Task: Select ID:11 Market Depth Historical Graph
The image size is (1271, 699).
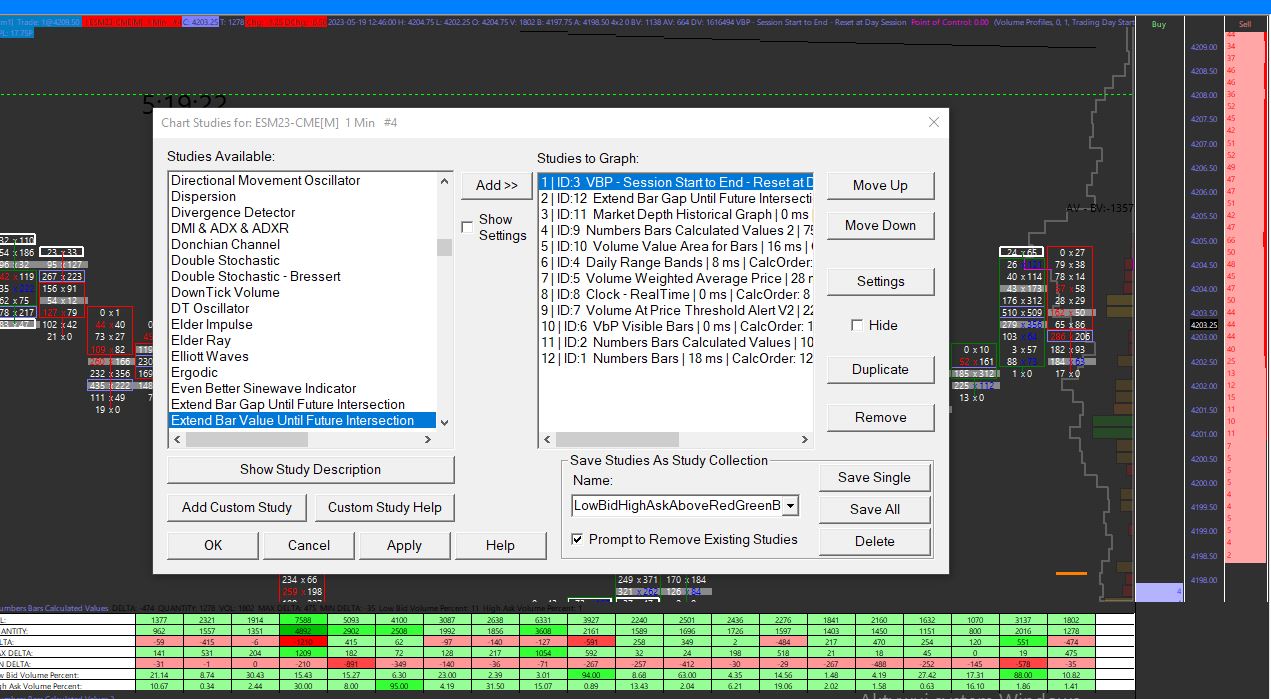Action: [676, 214]
